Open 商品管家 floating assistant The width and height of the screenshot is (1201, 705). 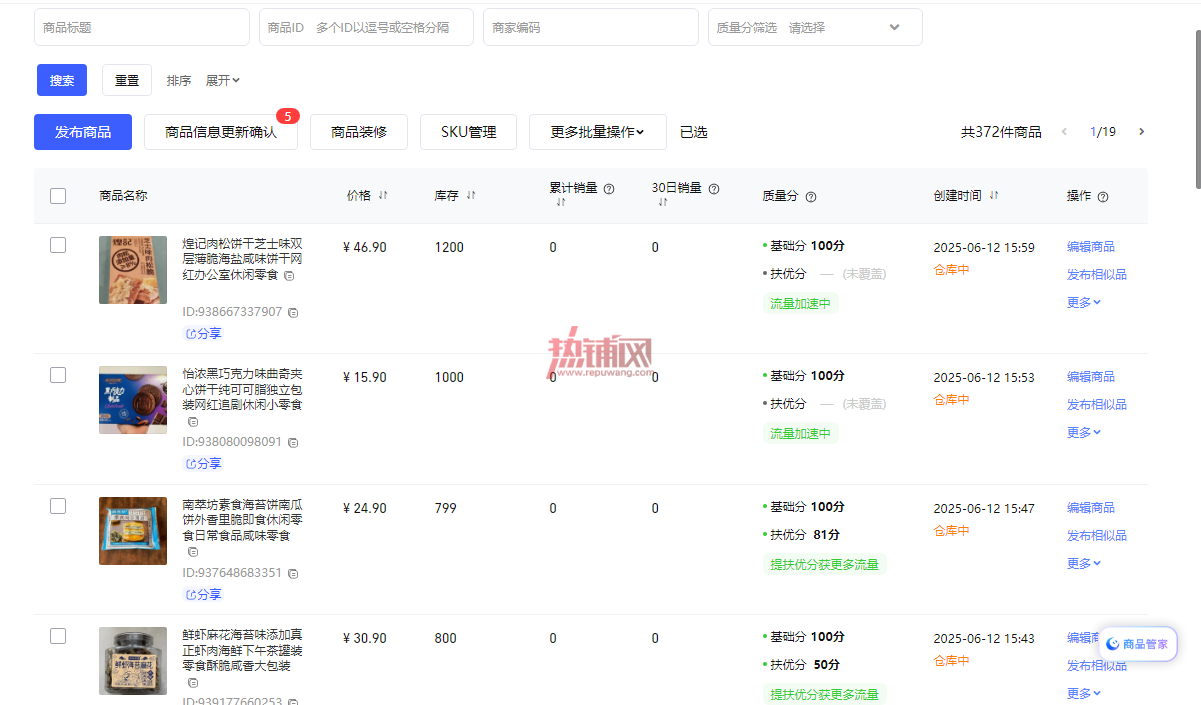pos(1138,644)
